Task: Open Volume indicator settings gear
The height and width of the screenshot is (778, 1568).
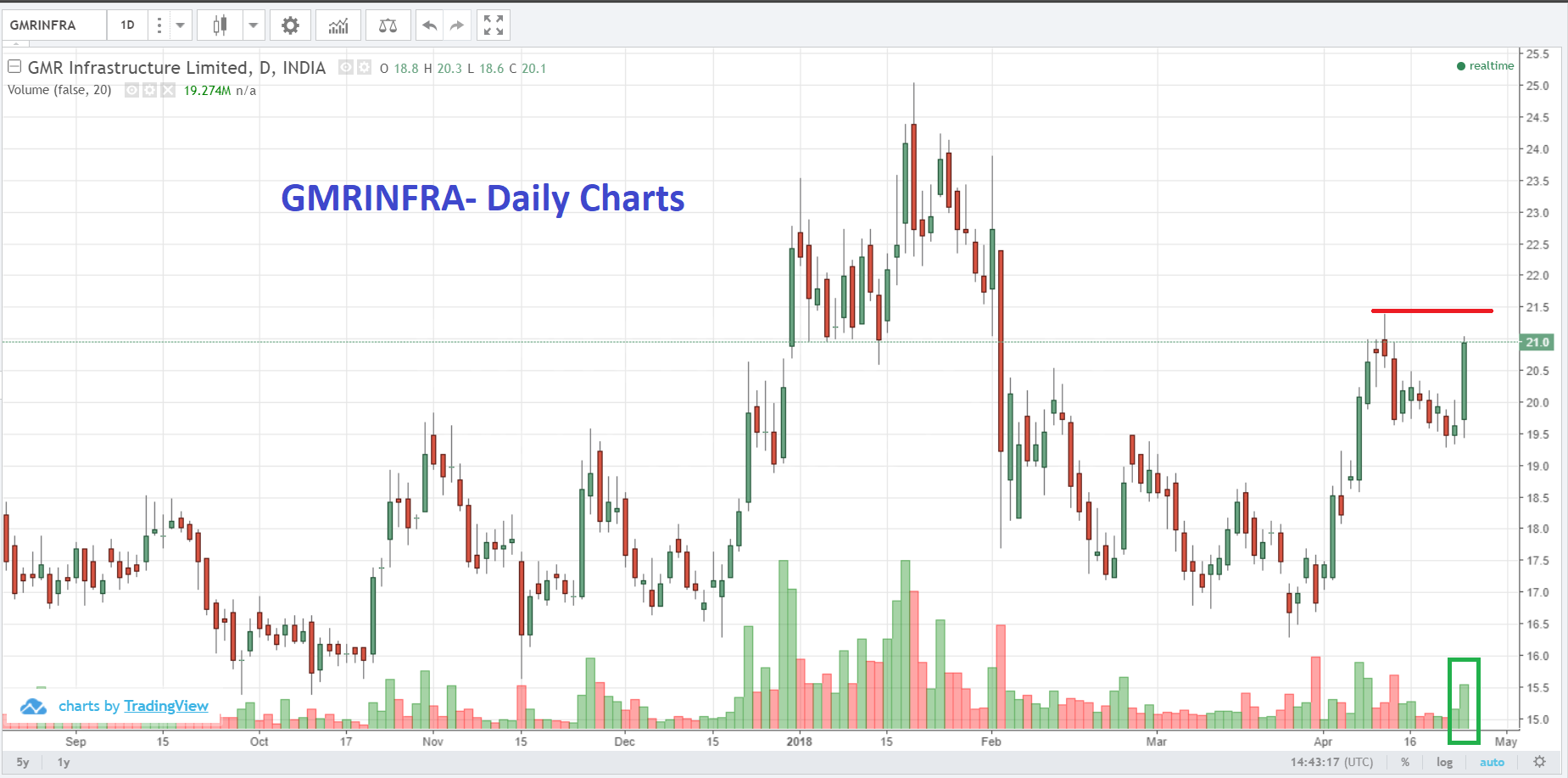Action: (x=150, y=90)
